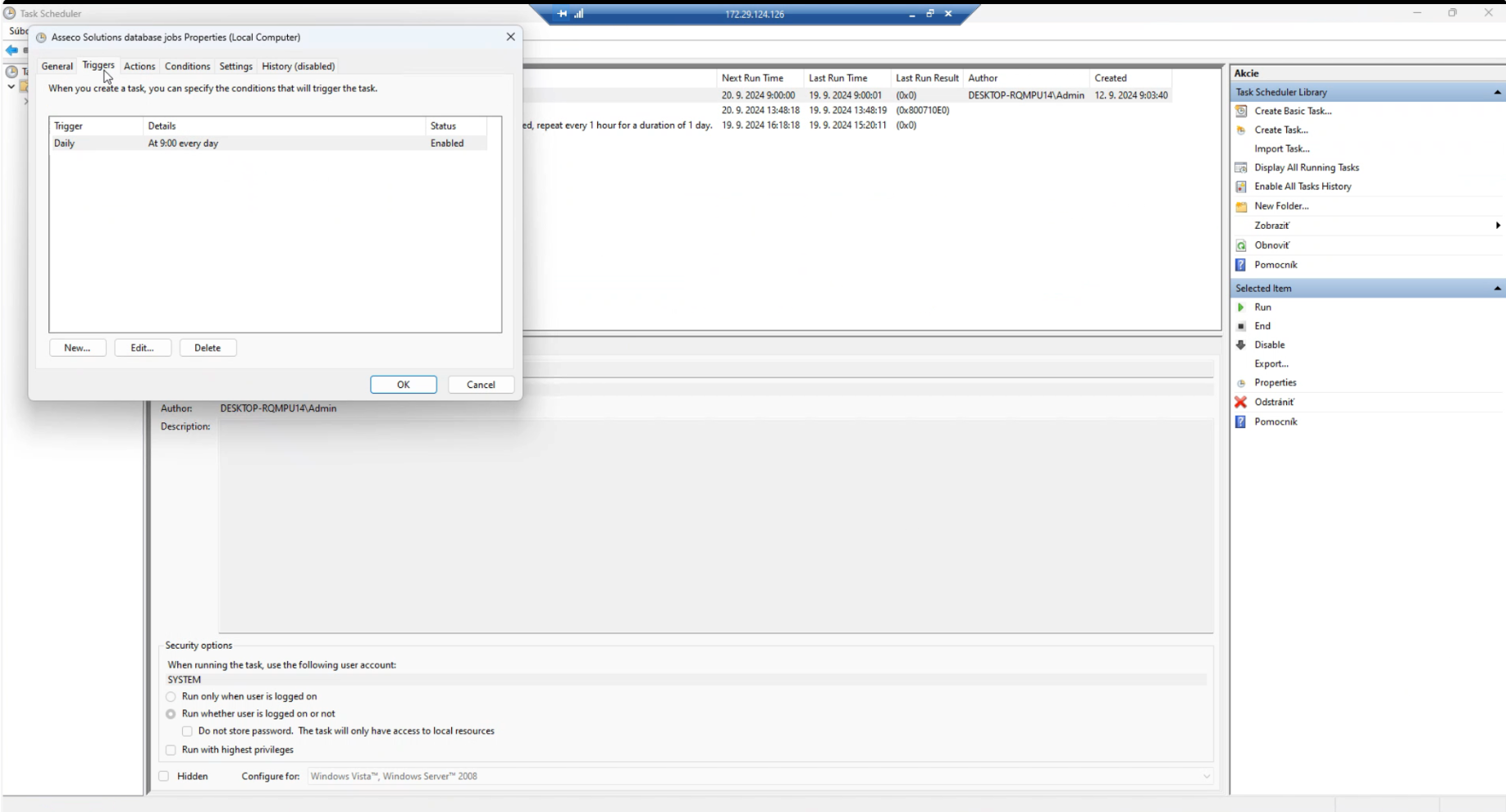Switch to the Conditions tab
The width and height of the screenshot is (1506, 812).
(x=187, y=66)
